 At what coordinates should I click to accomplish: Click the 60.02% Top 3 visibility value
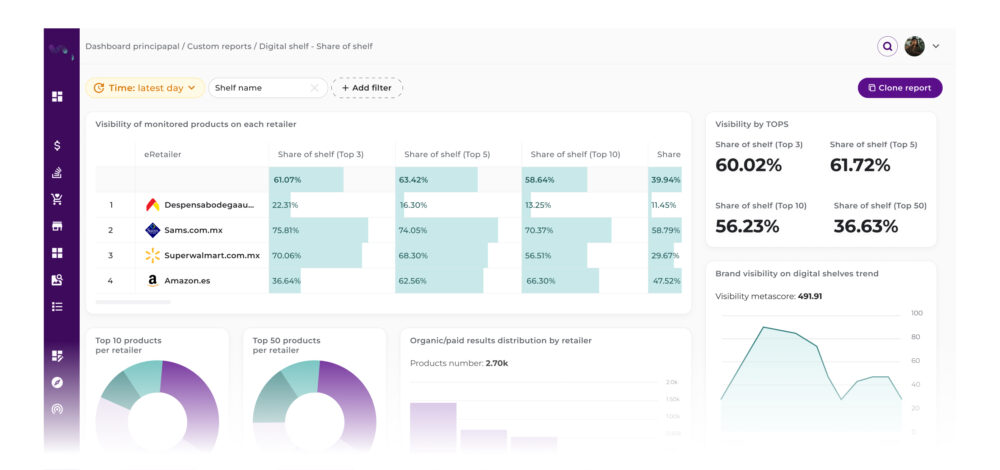click(748, 165)
